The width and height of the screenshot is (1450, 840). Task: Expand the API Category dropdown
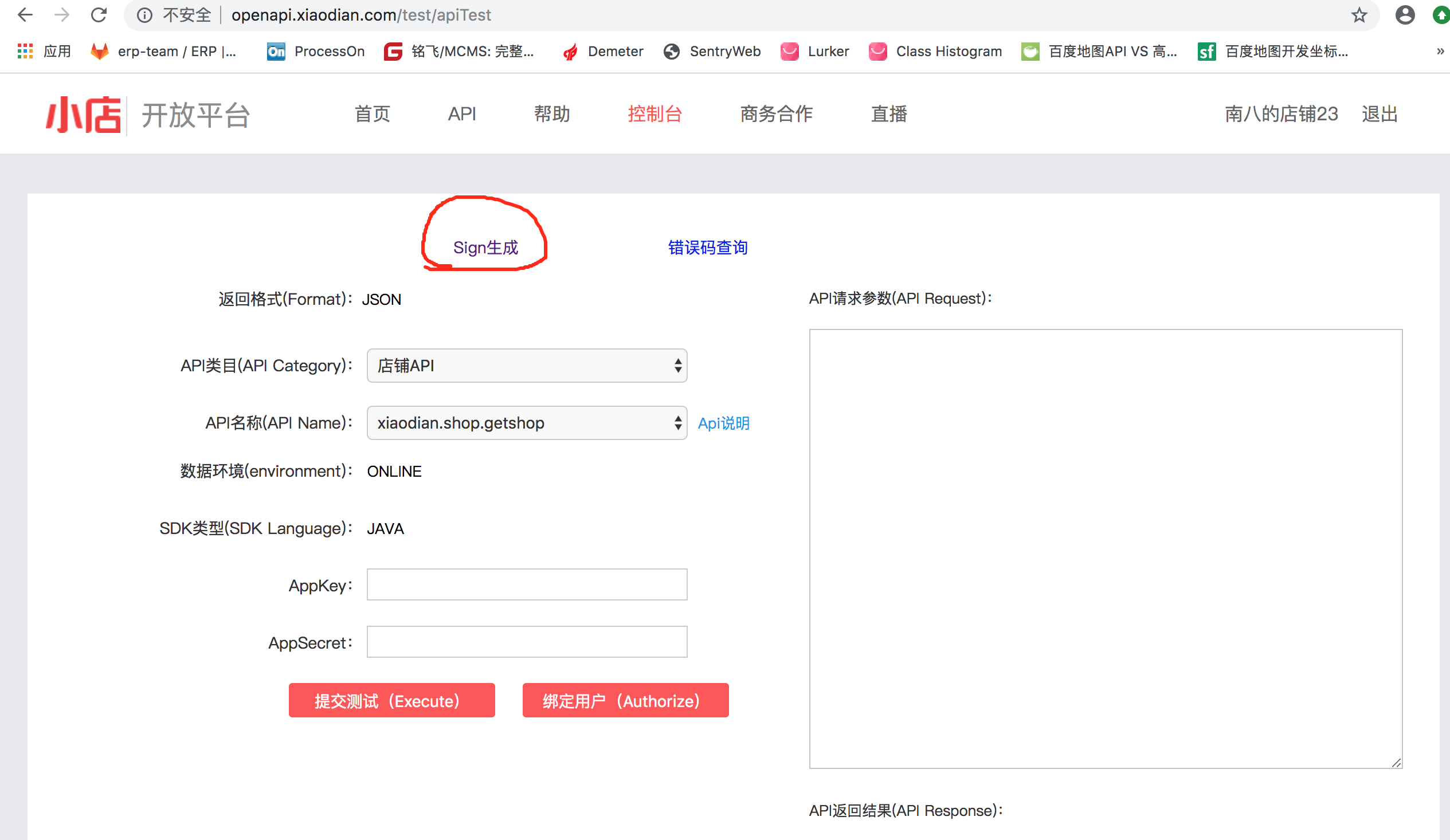tap(527, 366)
